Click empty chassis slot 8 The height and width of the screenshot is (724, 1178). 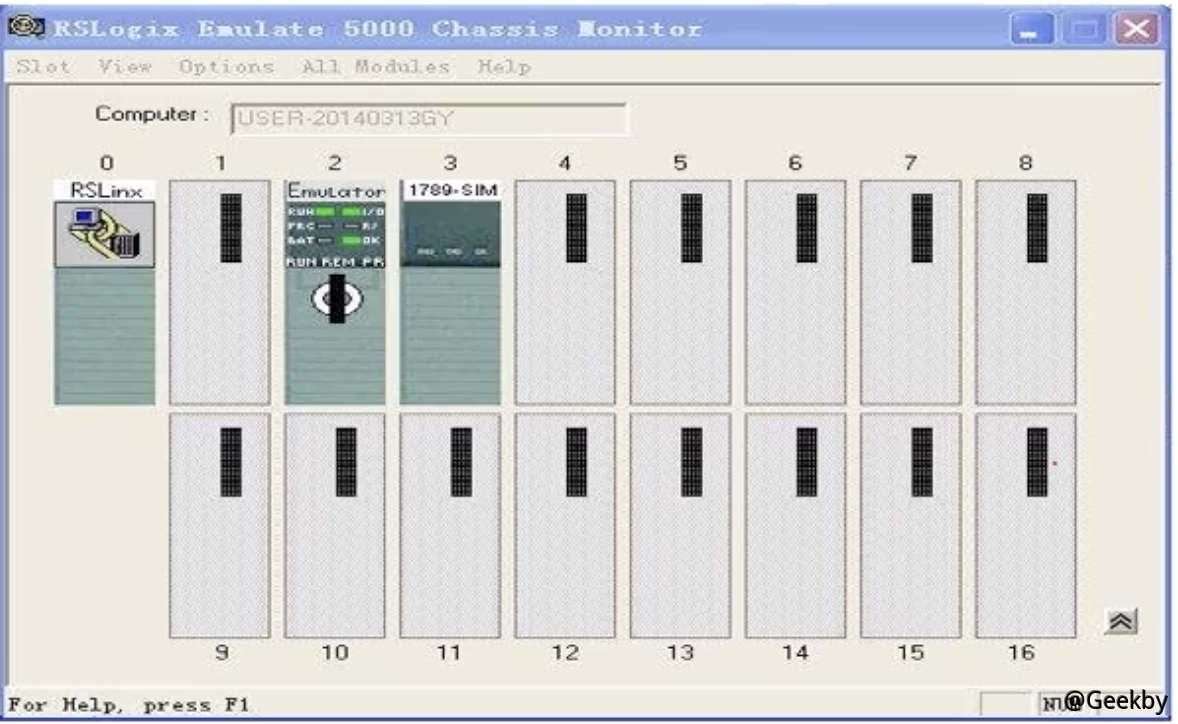1025,292
